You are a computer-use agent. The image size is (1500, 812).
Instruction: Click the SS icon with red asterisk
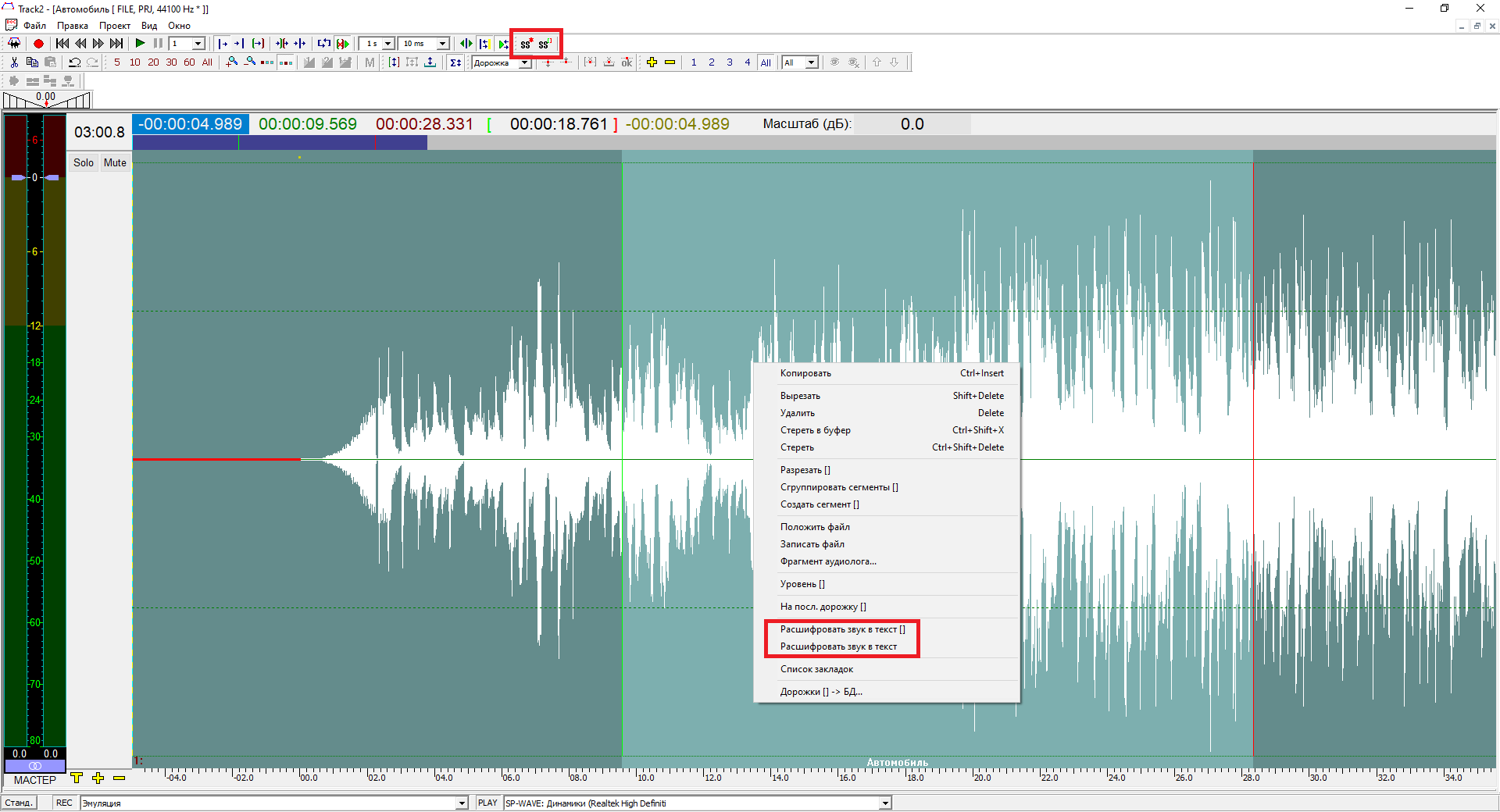527,44
